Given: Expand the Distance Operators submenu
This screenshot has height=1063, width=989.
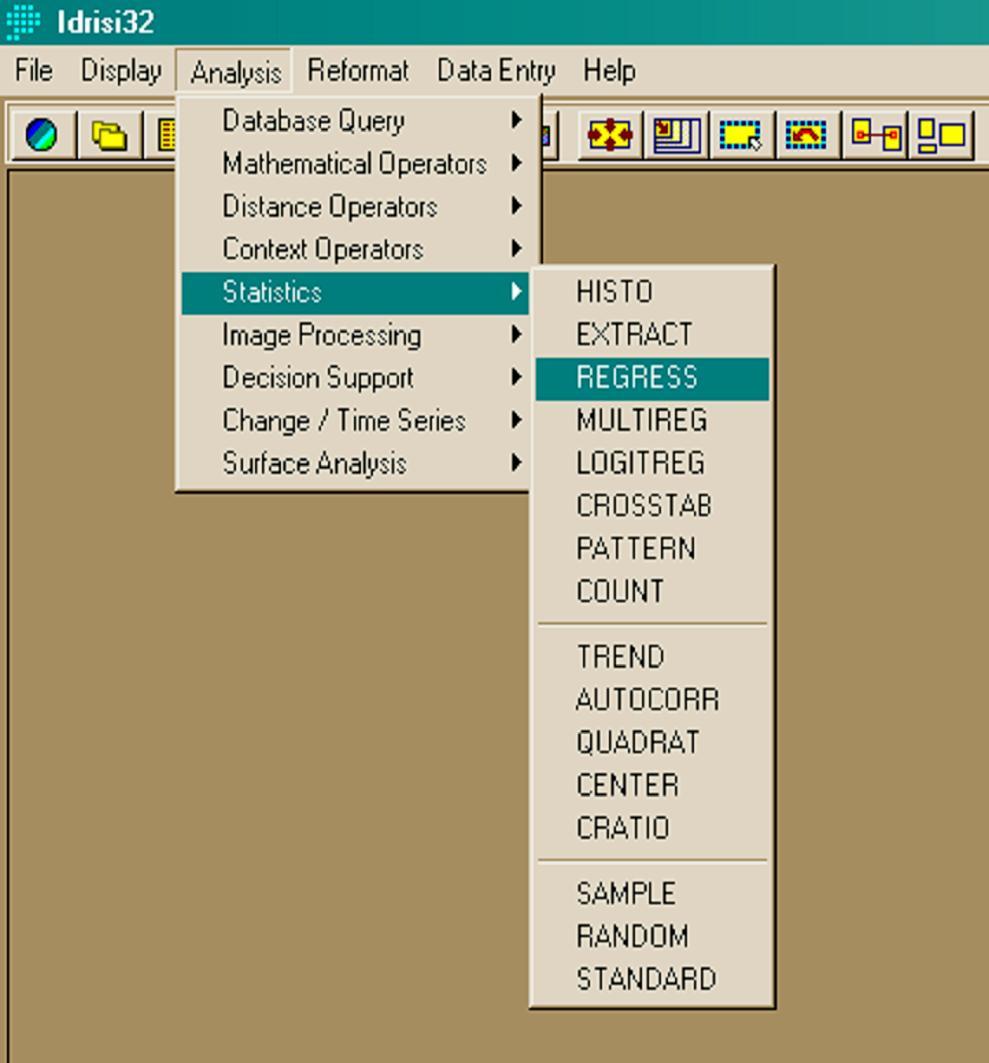Looking at the screenshot, I should [356, 206].
